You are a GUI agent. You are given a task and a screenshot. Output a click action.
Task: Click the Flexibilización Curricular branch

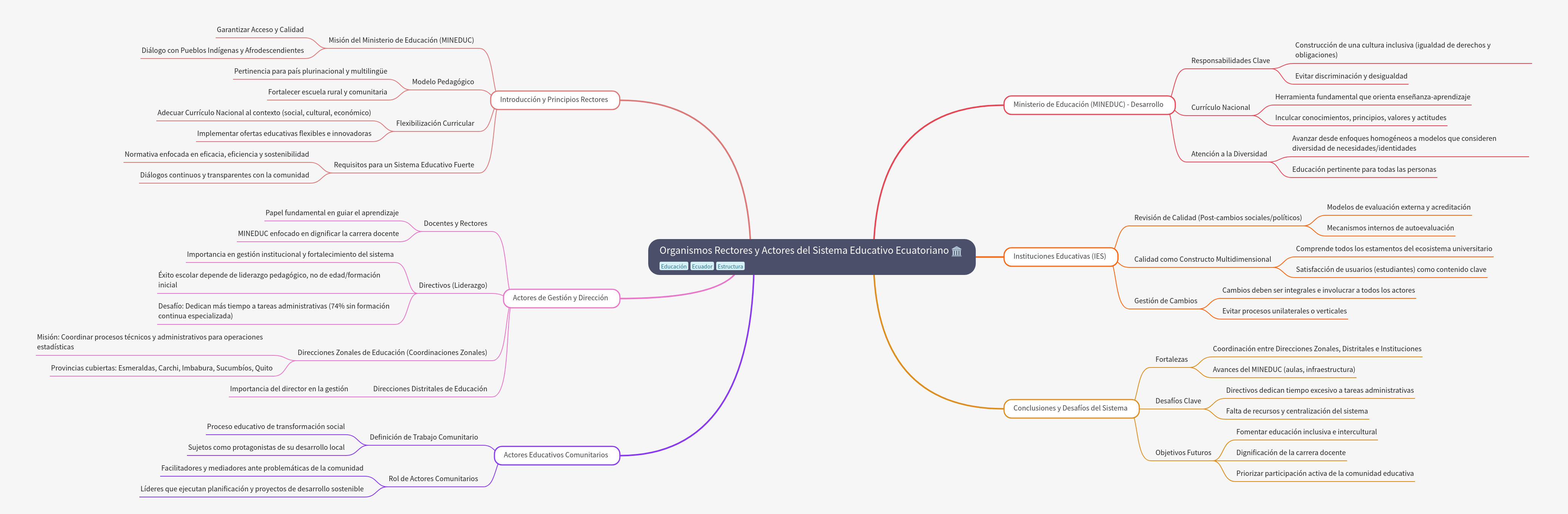435,123
